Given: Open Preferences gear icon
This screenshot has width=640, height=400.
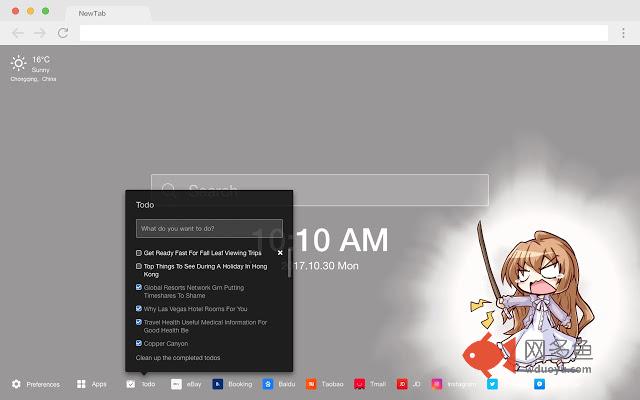Looking at the screenshot, I should pos(16,384).
